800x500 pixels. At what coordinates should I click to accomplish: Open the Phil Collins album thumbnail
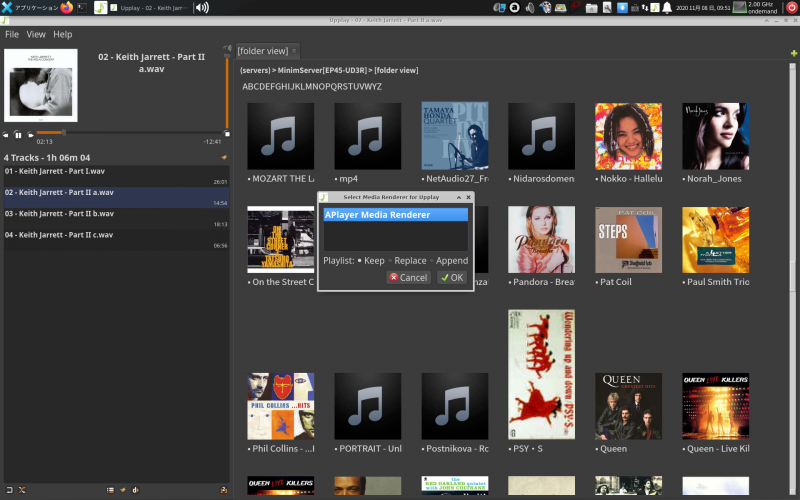[281, 406]
